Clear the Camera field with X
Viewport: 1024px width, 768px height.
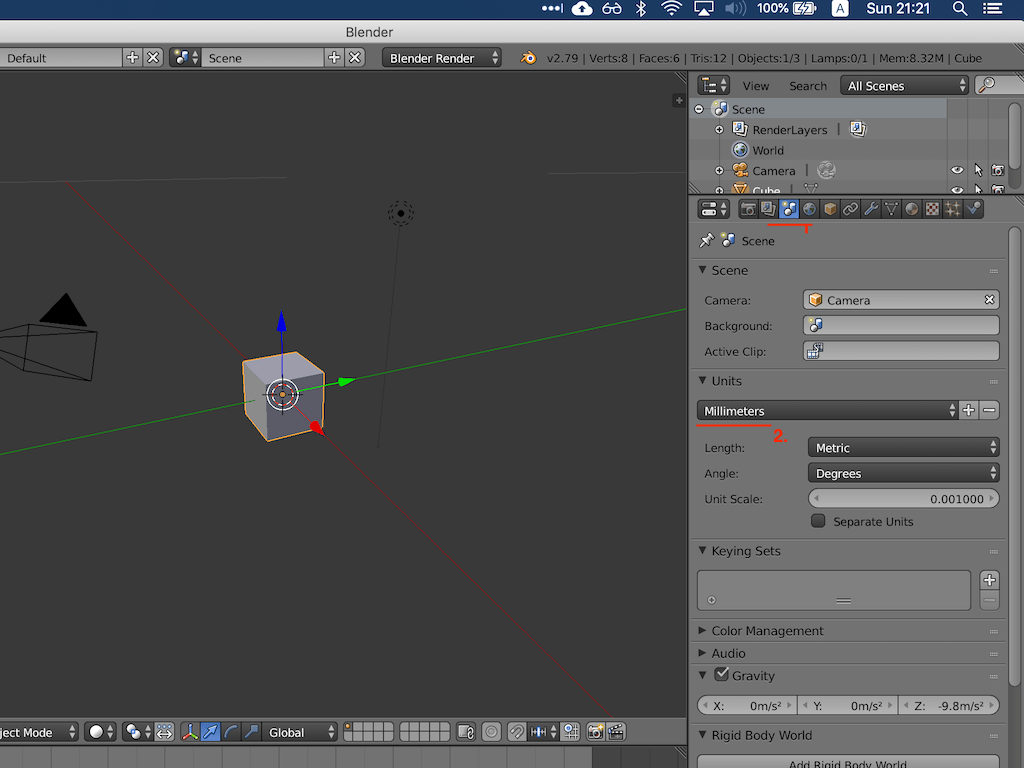point(989,300)
